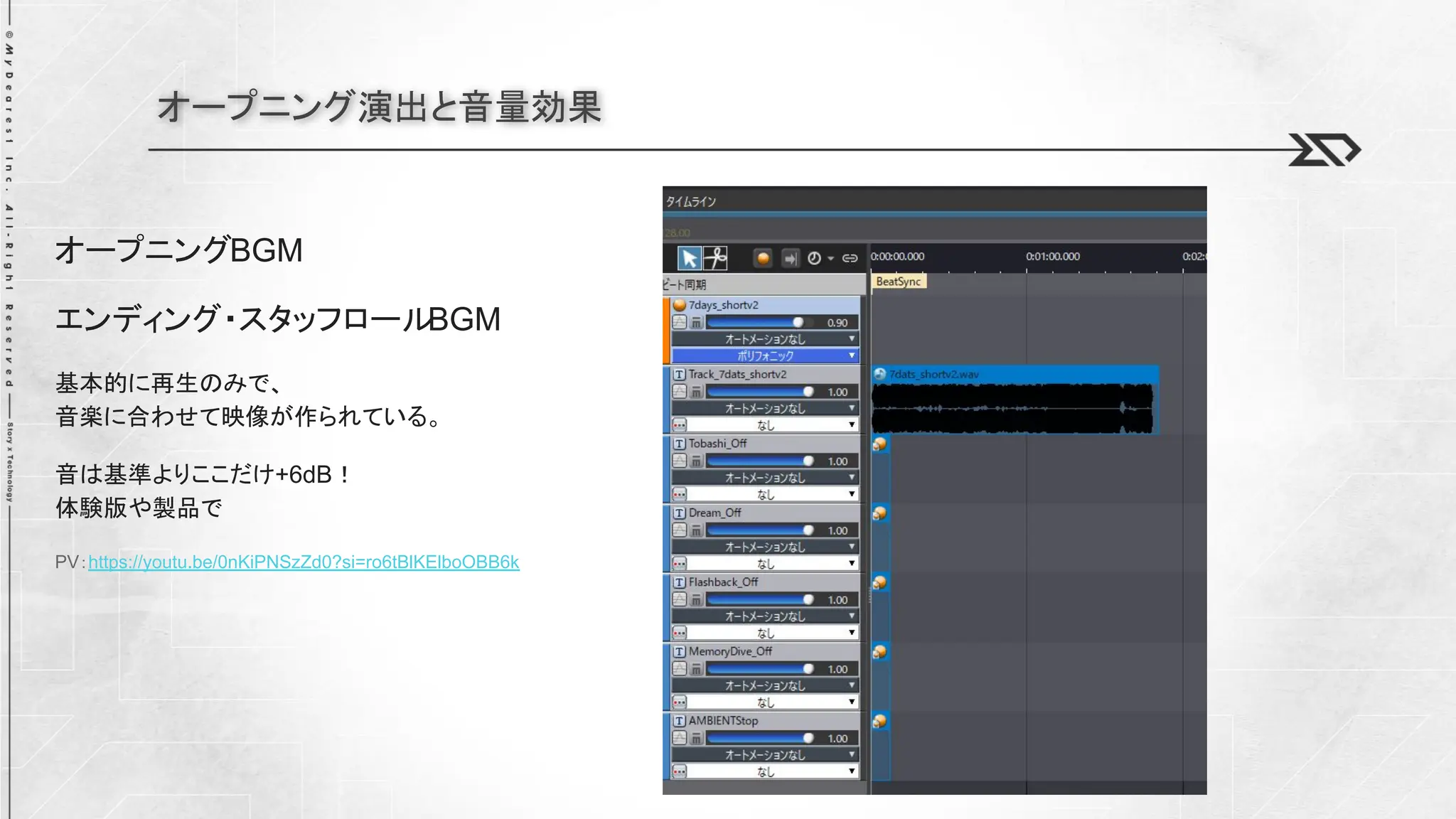Open the small arrow next to clock icon
The height and width of the screenshot is (819, 1456).
tap(830, 259)
